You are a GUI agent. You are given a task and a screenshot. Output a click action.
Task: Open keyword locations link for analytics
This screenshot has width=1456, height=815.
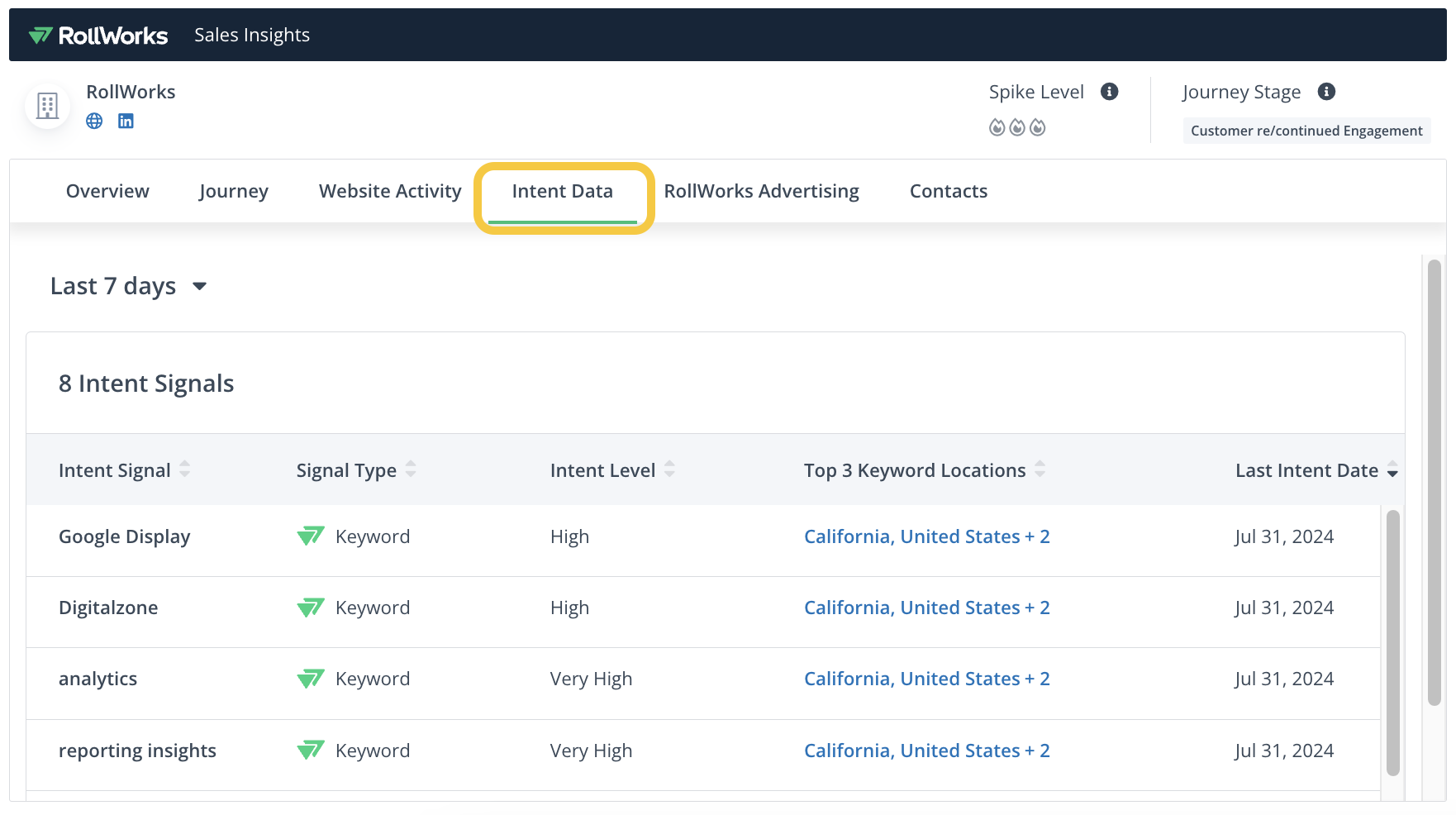(926, 679)
